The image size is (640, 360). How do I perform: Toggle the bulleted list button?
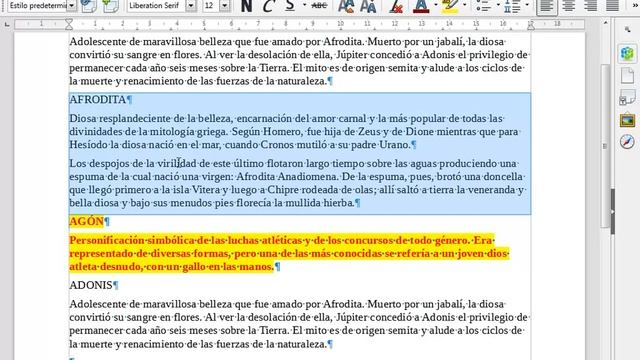pyautogui.click(x=483, y=6)
